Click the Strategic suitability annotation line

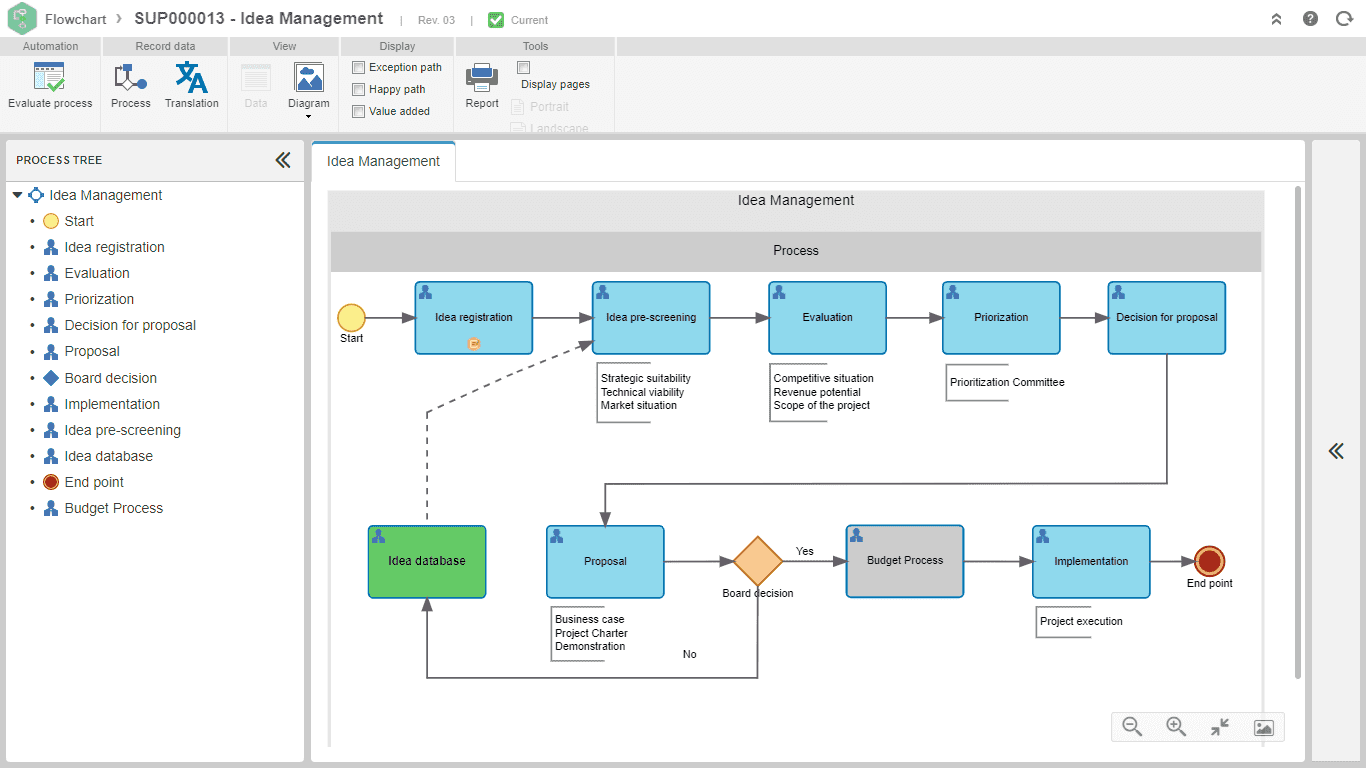pos(645,379)
